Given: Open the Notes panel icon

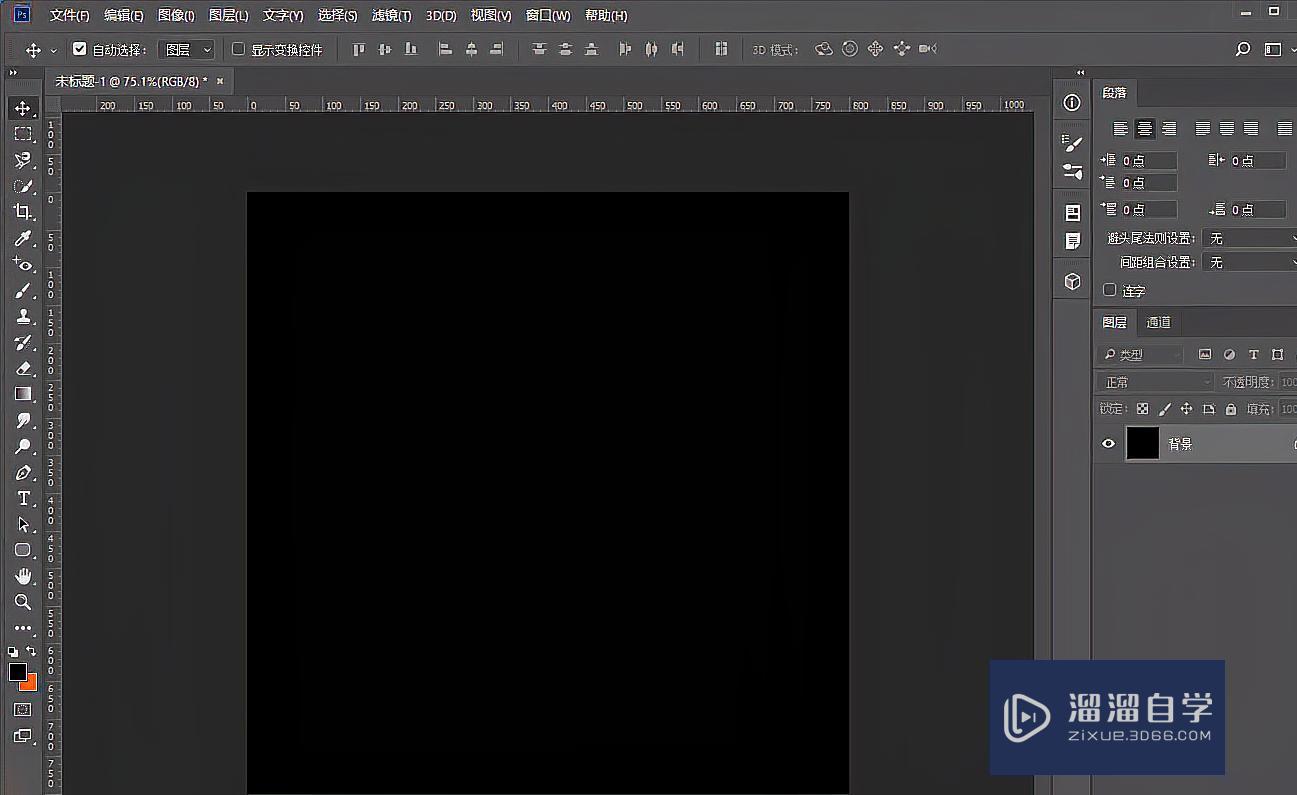Looking at the screenshot, I should pos(1072,241).
